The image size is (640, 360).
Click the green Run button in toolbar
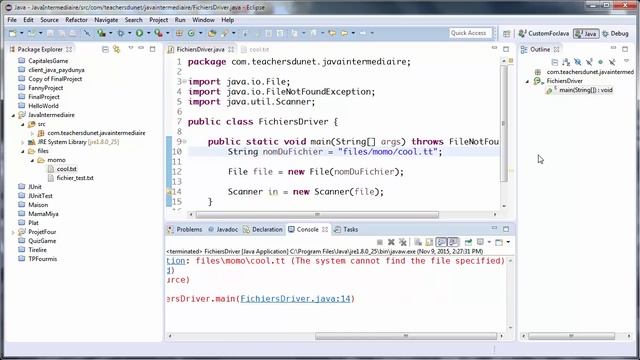(x=140, y=33)
